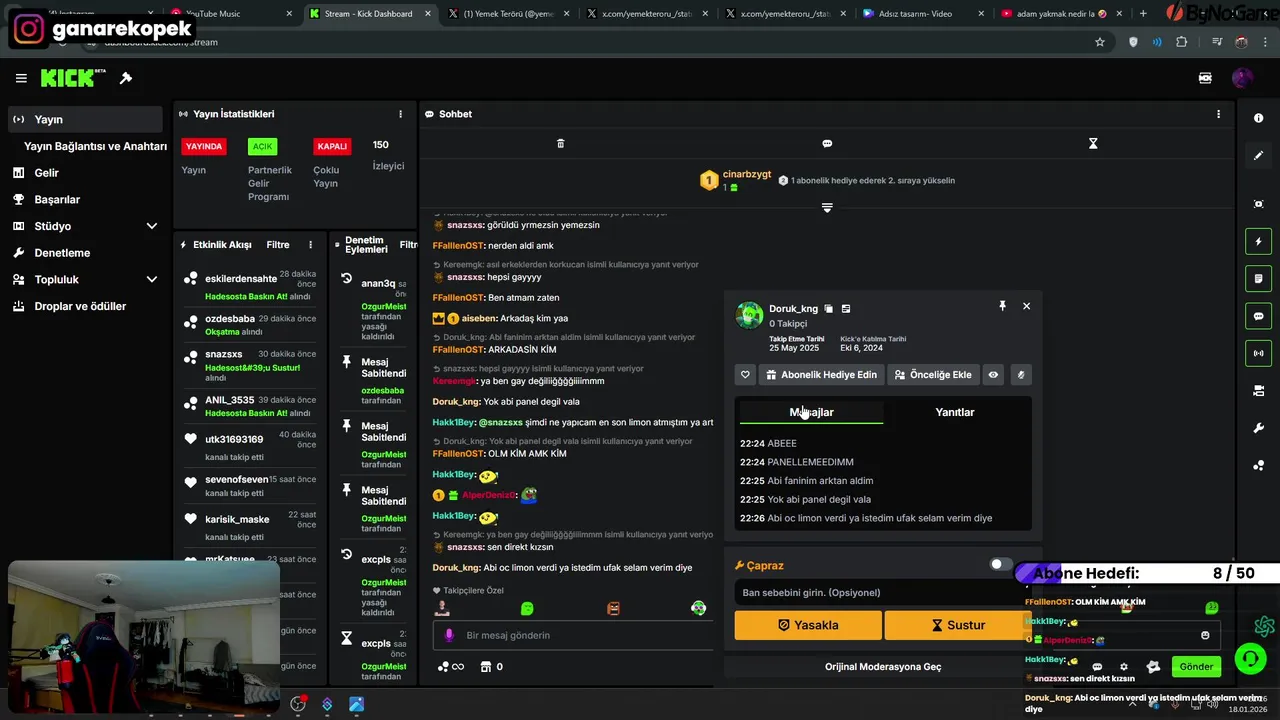Open profile avatar menu top right
The image size is (1280, 720).
(x=1242, y=78)
